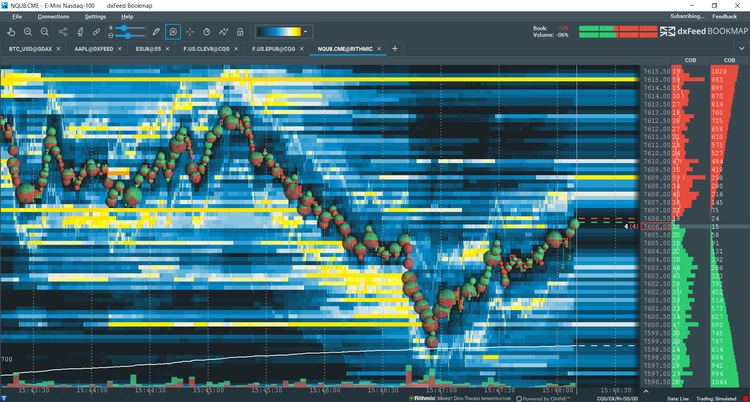Click the 7596.50 price row

tap(656, 382)
